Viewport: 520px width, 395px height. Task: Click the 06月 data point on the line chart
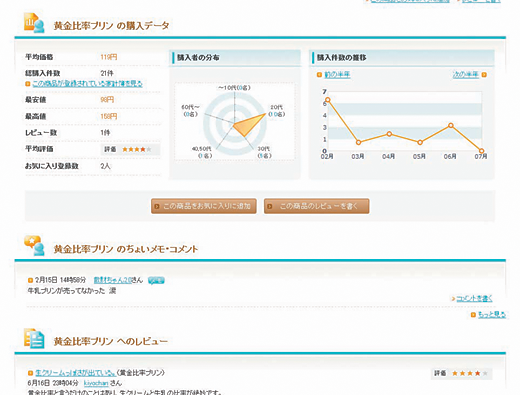coord(451,125)
